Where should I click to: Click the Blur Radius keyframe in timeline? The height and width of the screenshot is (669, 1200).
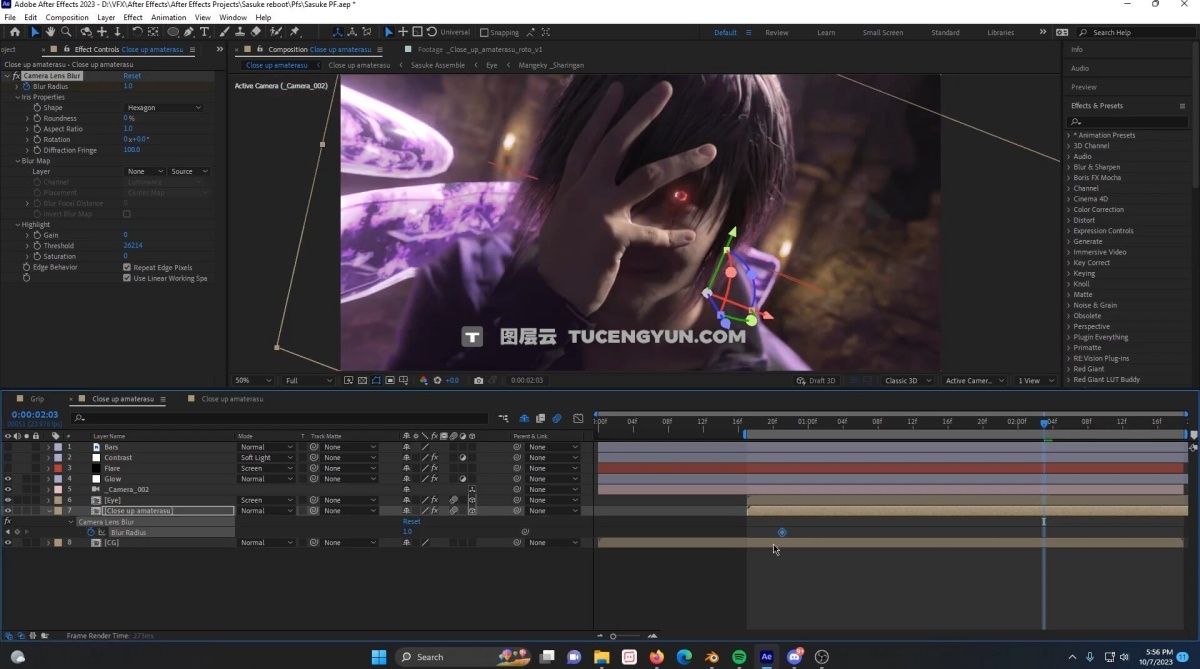point(782,532)
